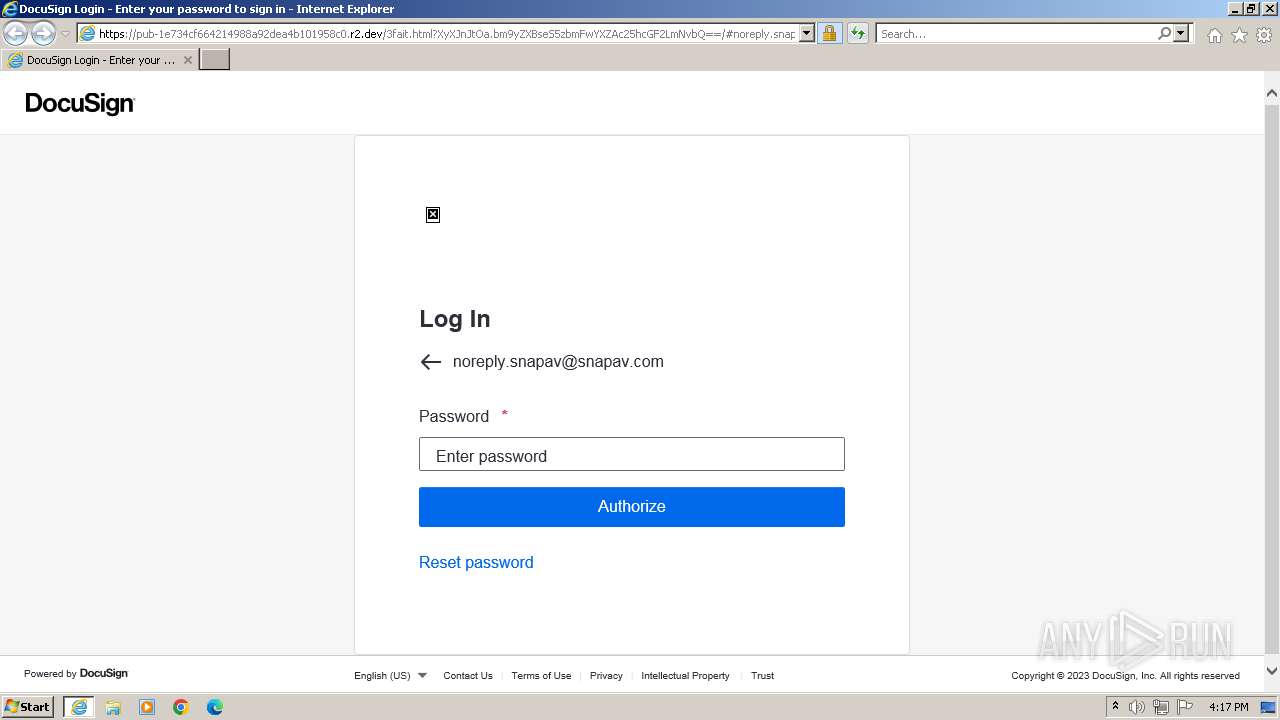Open Google Chrome from taskbar

pos(181,707)
